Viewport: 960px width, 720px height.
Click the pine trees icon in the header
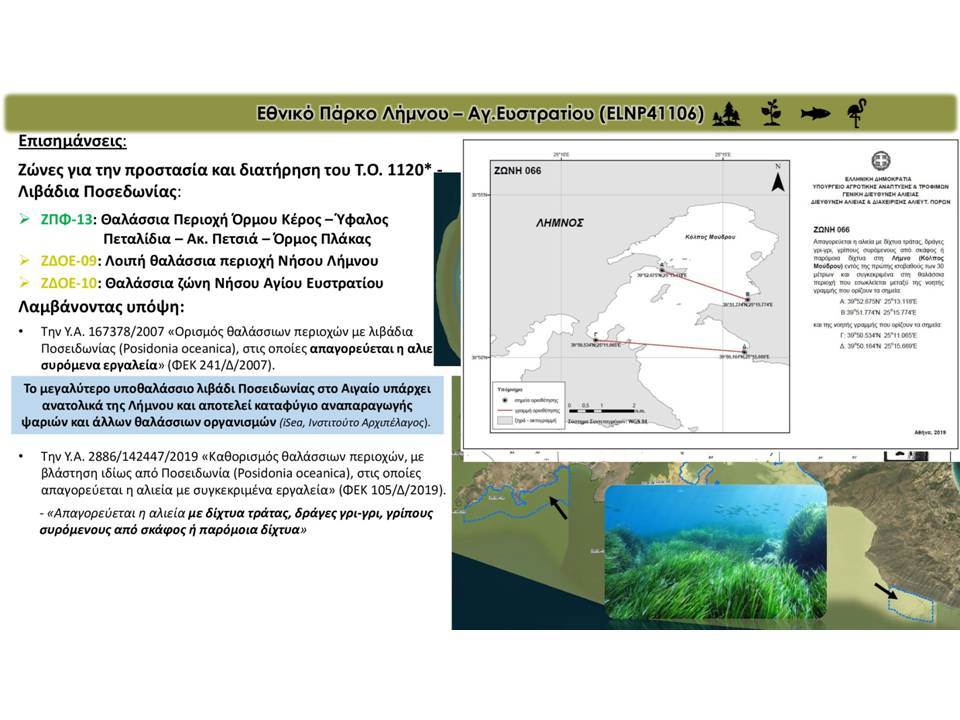727,114
